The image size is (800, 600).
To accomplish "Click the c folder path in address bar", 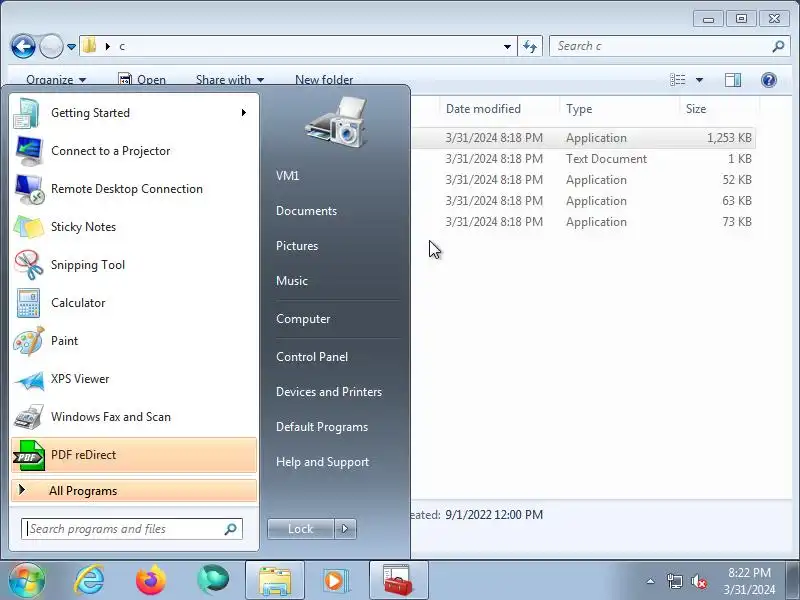I will [122, 47].
